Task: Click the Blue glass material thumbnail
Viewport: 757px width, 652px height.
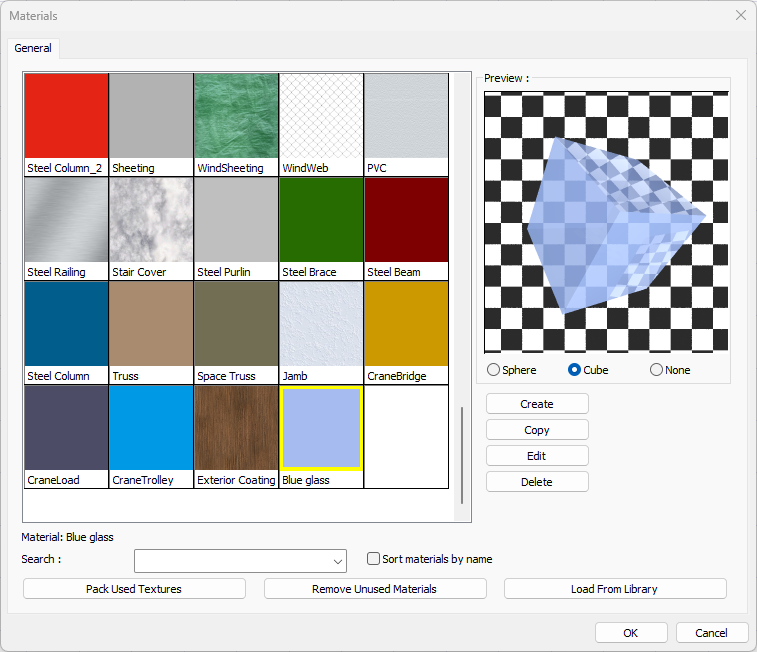Action: pyautogui.click(x=321, y=428)
